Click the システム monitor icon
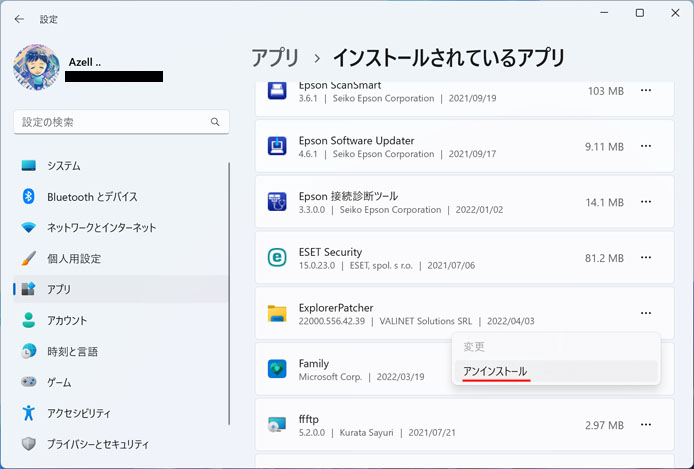 (29, 165)
